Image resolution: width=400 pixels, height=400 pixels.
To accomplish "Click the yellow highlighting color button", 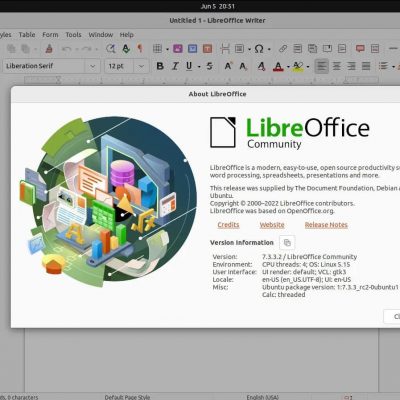I will pos(298,66).
